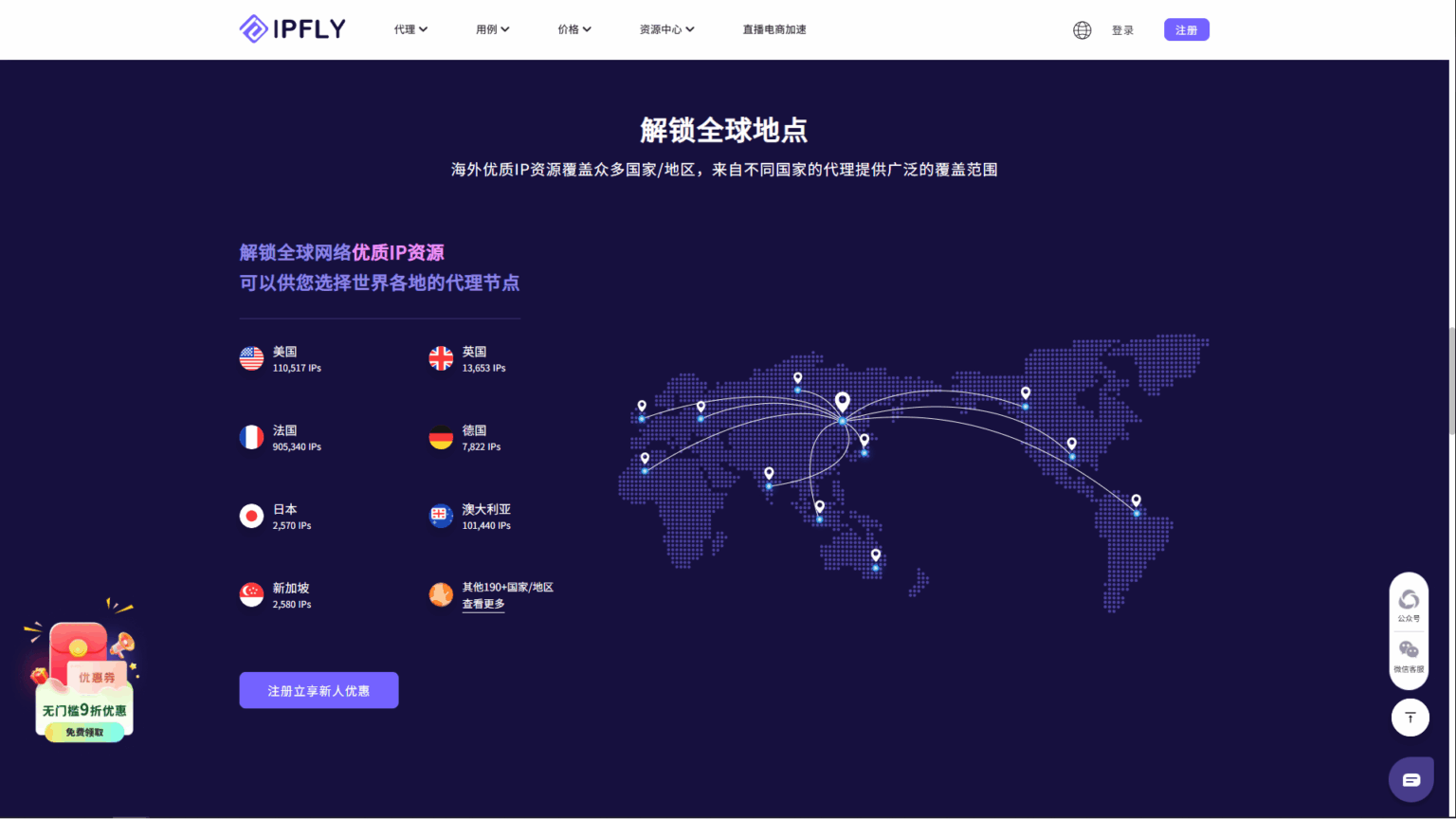Expand the 价格 pricing dropdown

tap(573, 28)
